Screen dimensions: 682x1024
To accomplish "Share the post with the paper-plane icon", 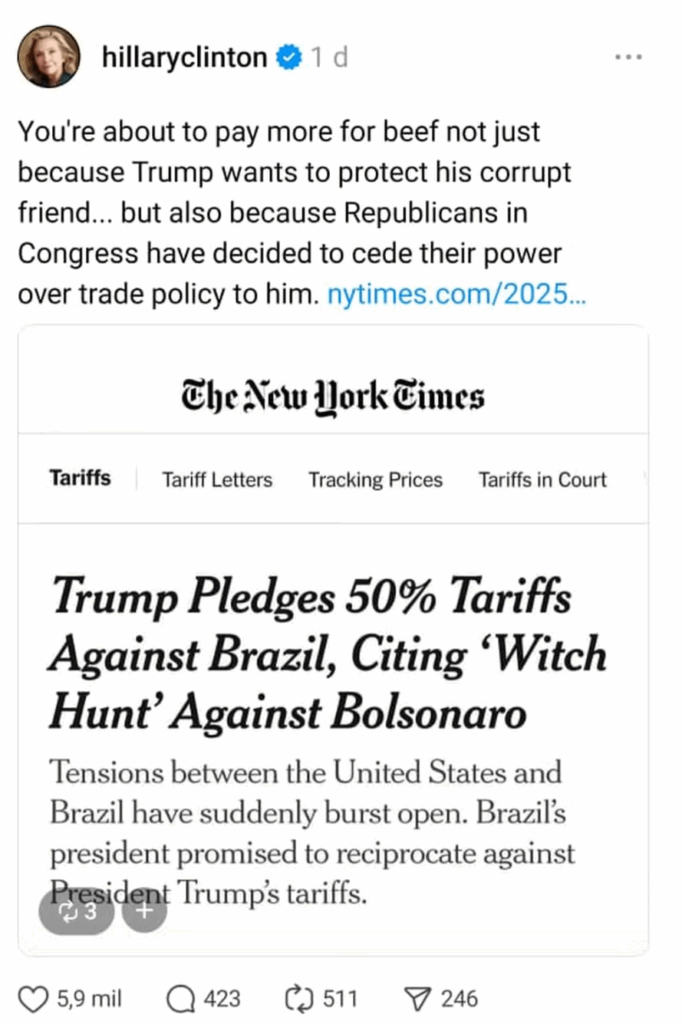I will [x=416, y=998].
